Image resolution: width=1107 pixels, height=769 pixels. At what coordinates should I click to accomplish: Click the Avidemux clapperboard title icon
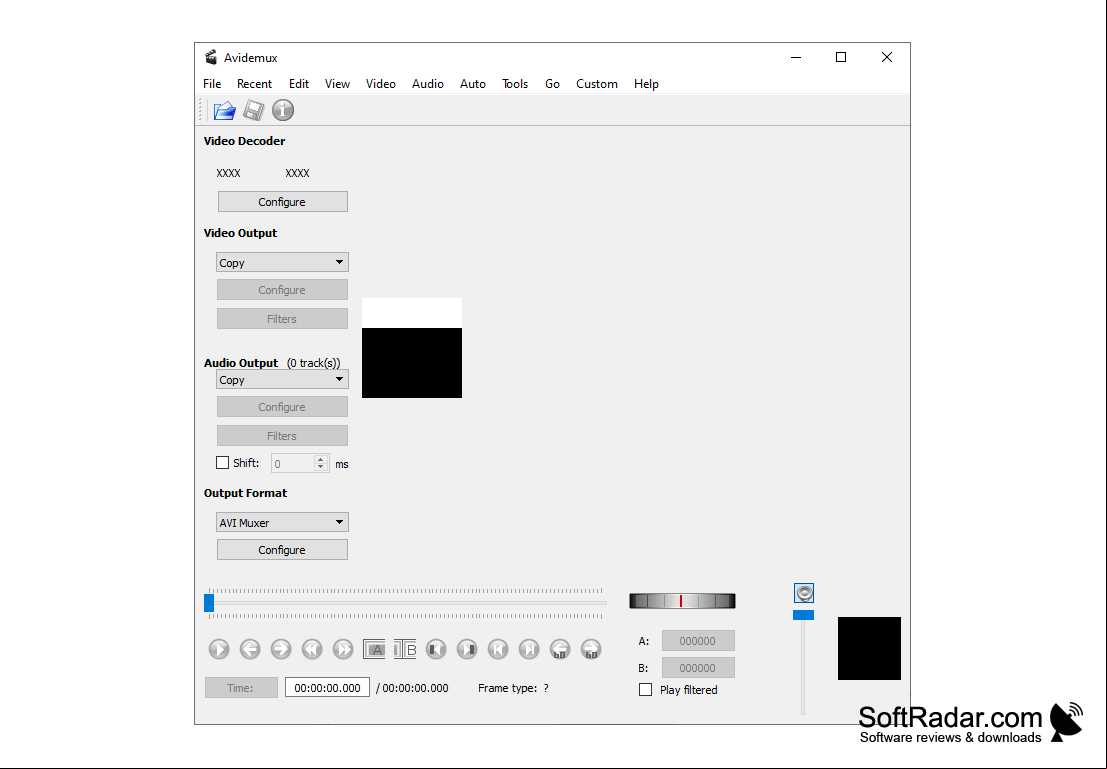point(210,57)
